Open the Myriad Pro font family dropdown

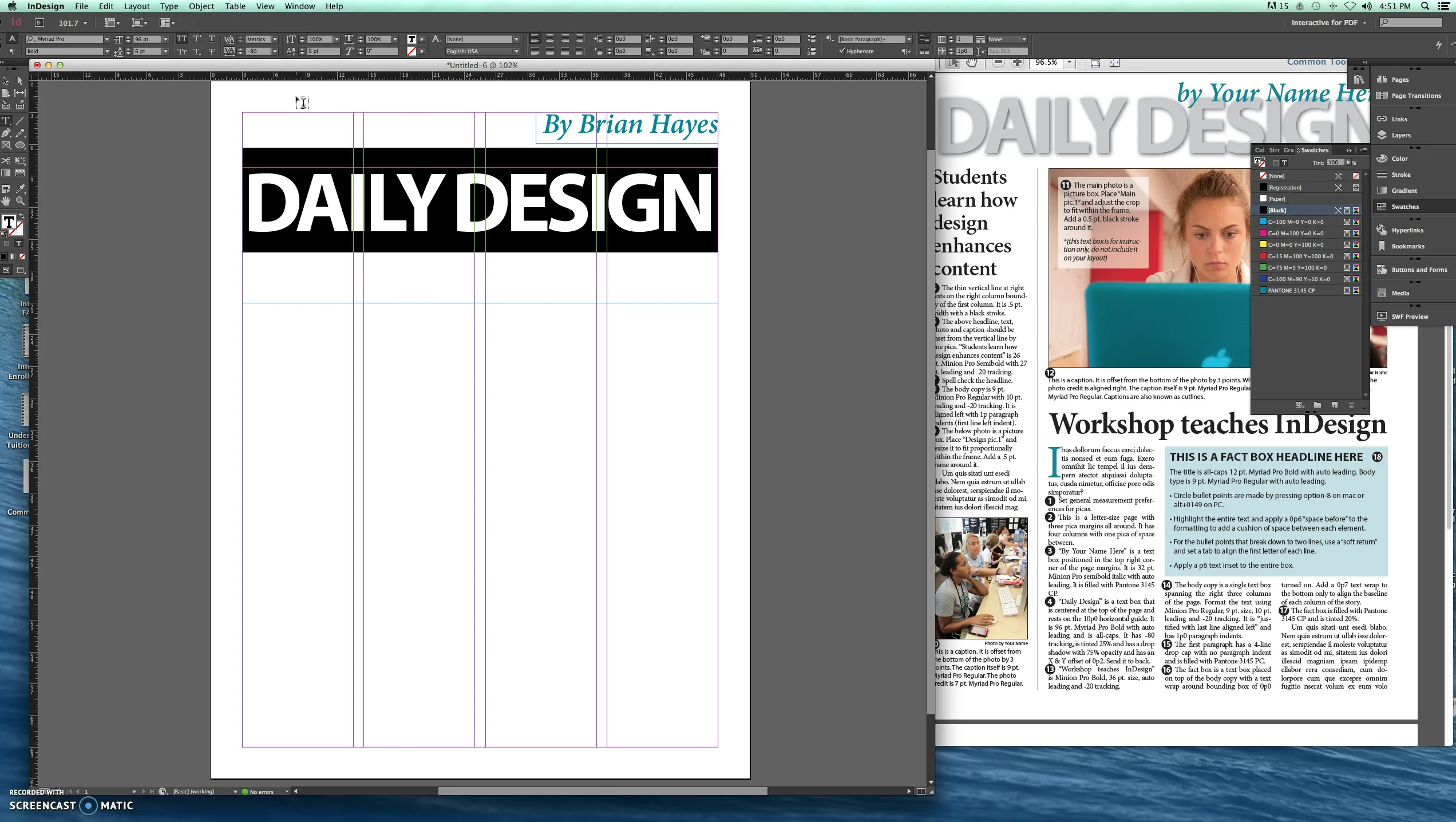(106, 39)
